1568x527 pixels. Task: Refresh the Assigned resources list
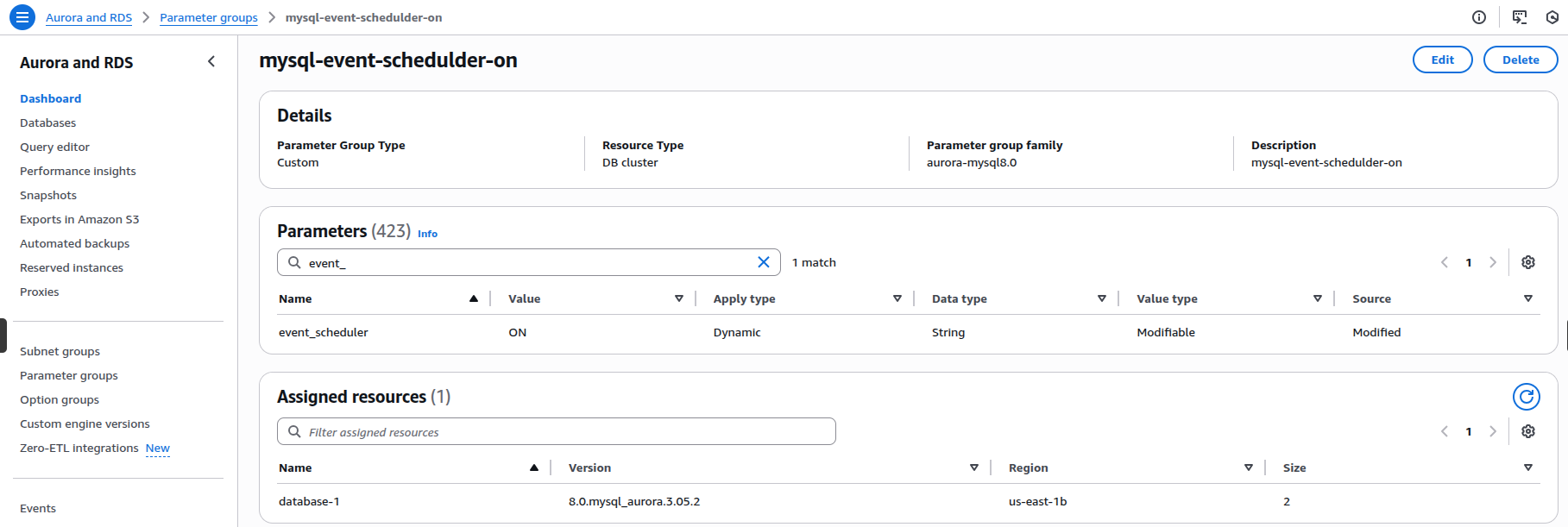click(1526, 397)
